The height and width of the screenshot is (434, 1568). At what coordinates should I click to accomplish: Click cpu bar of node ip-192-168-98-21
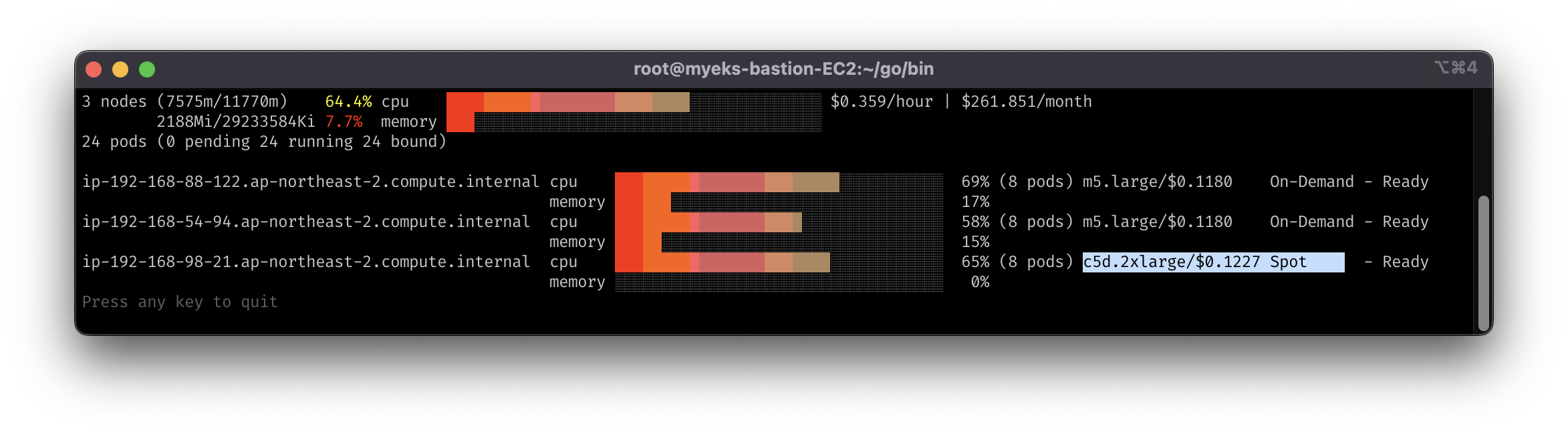point(779,262)
